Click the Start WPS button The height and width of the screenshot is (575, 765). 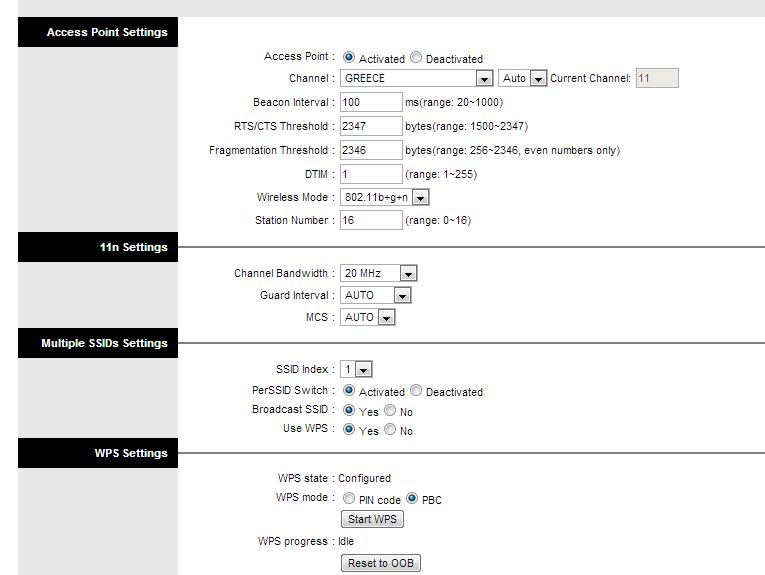(x=372, y=519)
